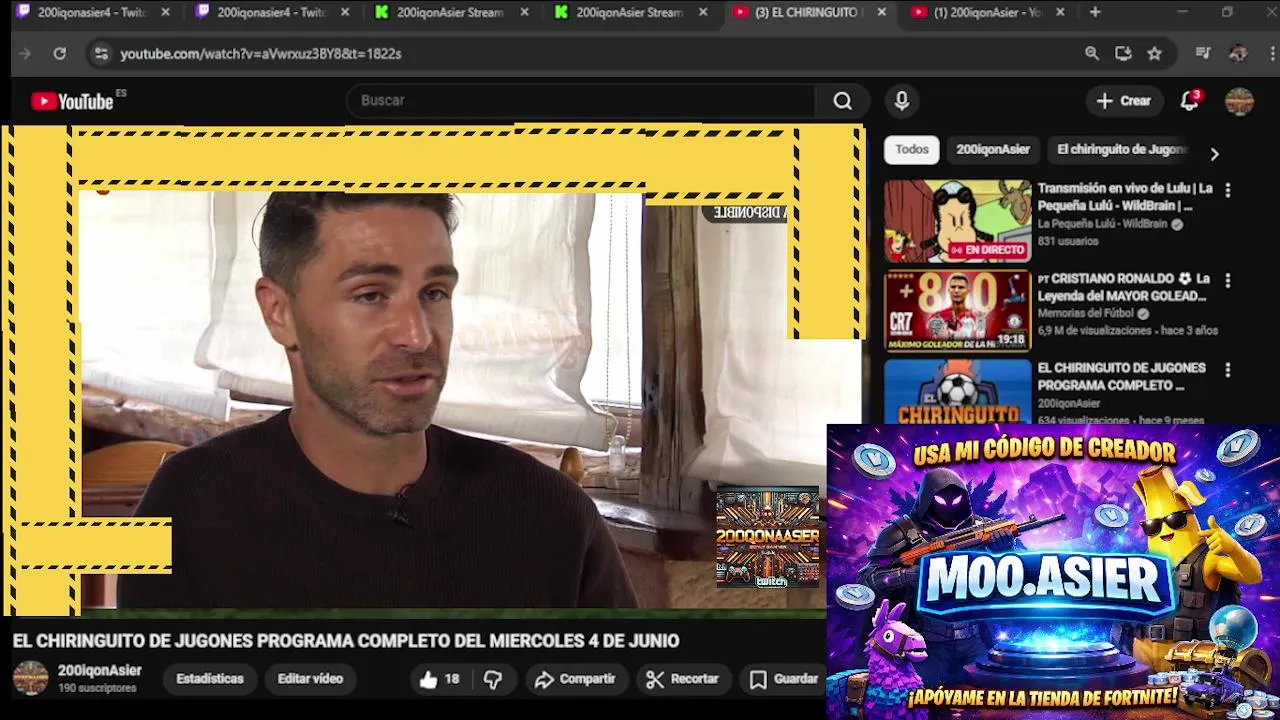Show more filter chips with right chevron
1280x720 pixels.
(x=1214, y=154)
